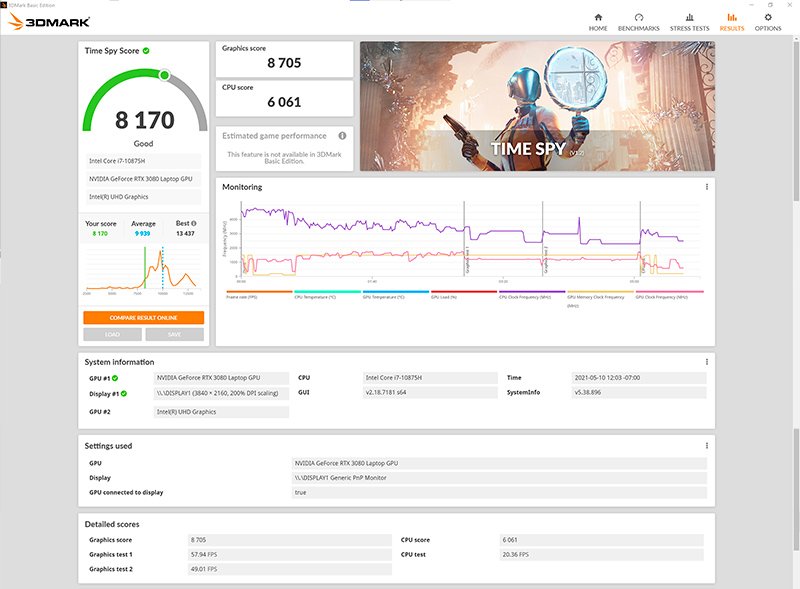This screenshot has height=589, width=800.
Task: Click the Display #1 resolution field
Action: (221, 393)
